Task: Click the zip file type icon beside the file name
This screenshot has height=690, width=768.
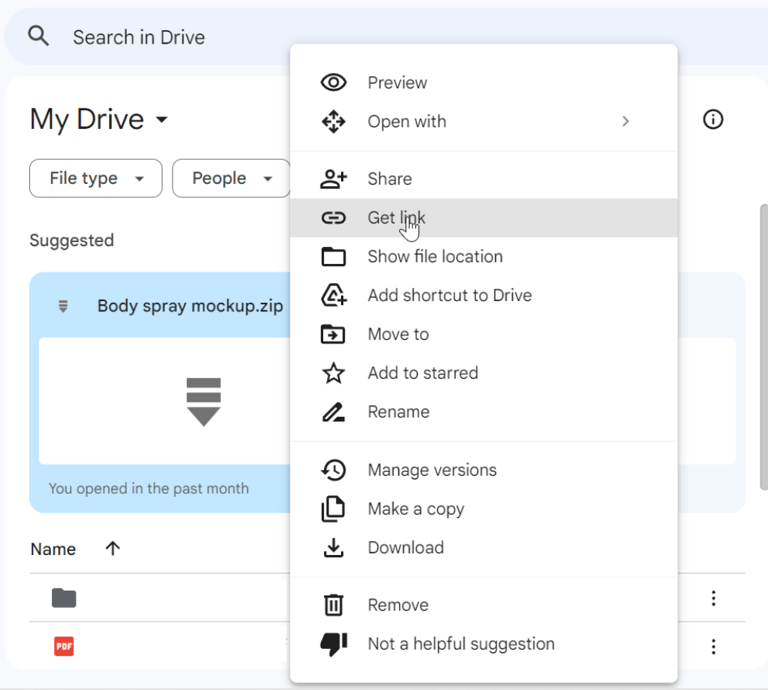Action: [x=63, y=306]
